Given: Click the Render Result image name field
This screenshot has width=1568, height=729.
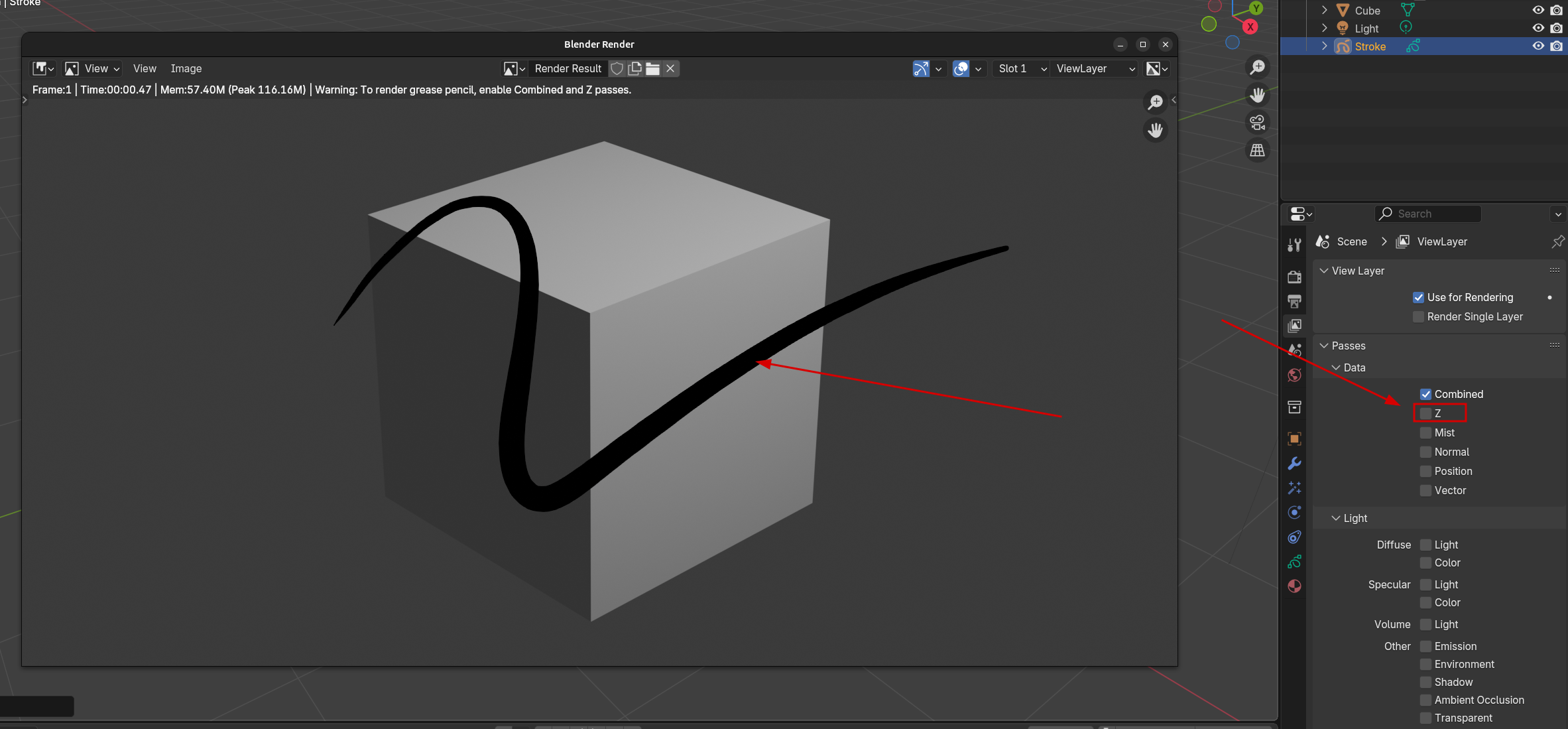Looking at the screenshot, I should 568,68.
